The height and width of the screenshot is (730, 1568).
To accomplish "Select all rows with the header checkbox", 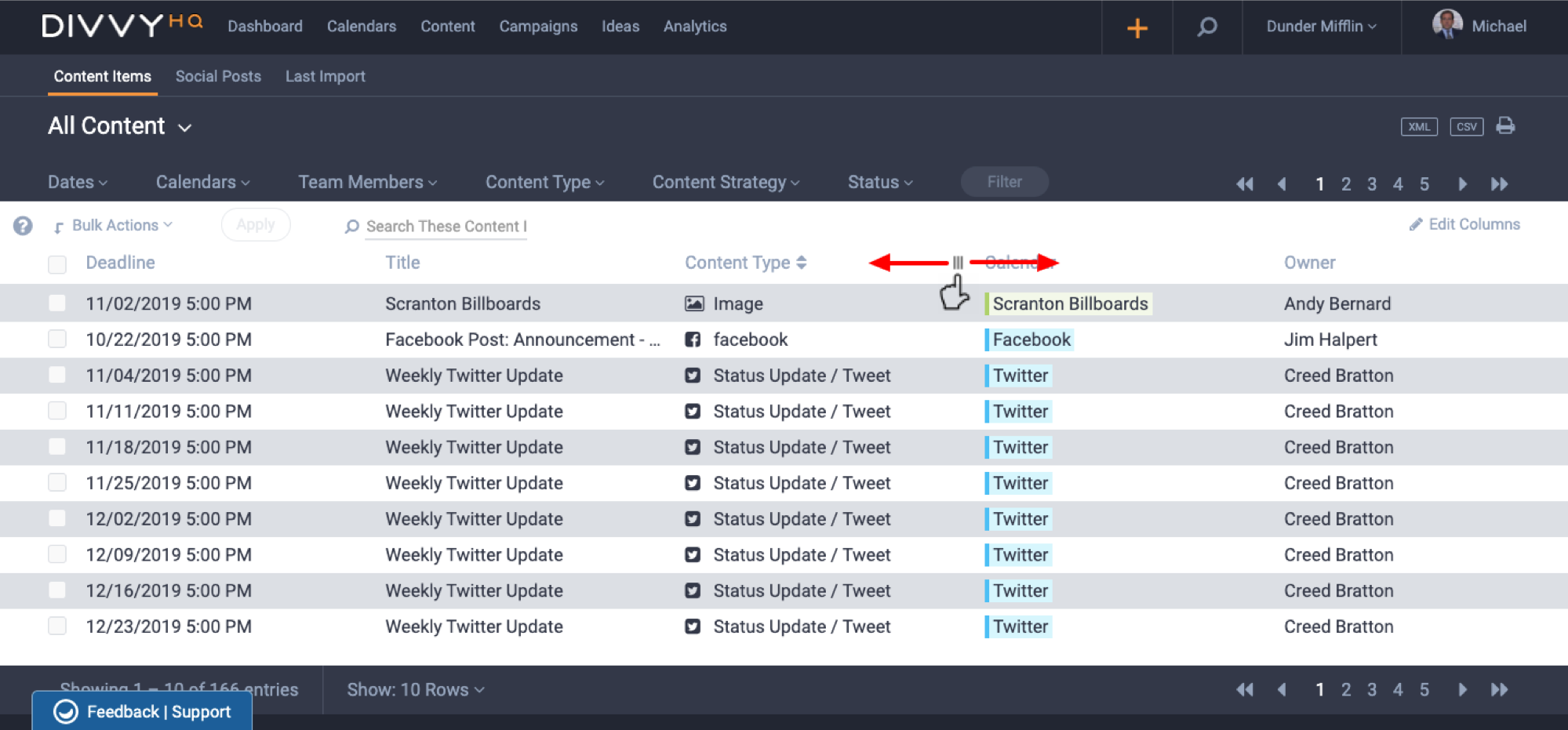I will click(56, 264).
